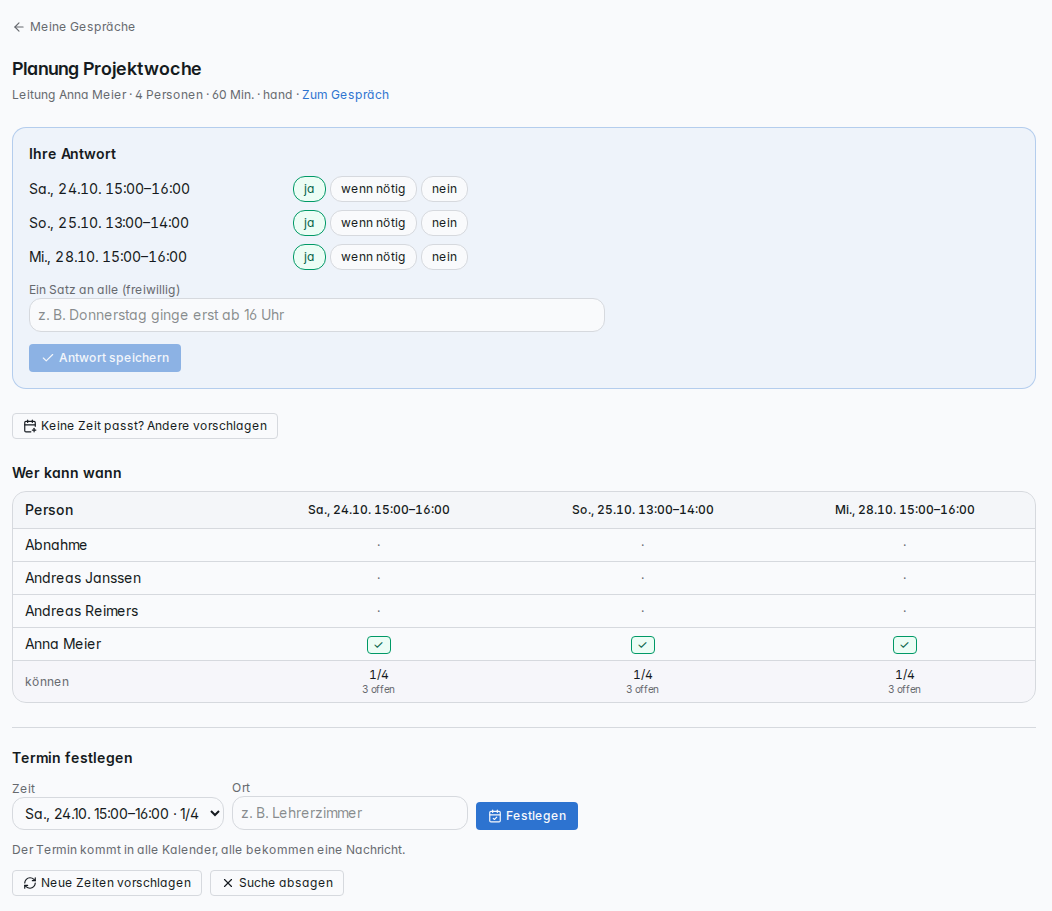Screen dimensions: 1052x911
Task: Go back to Meine Gespräche
Action: point(74,27)
